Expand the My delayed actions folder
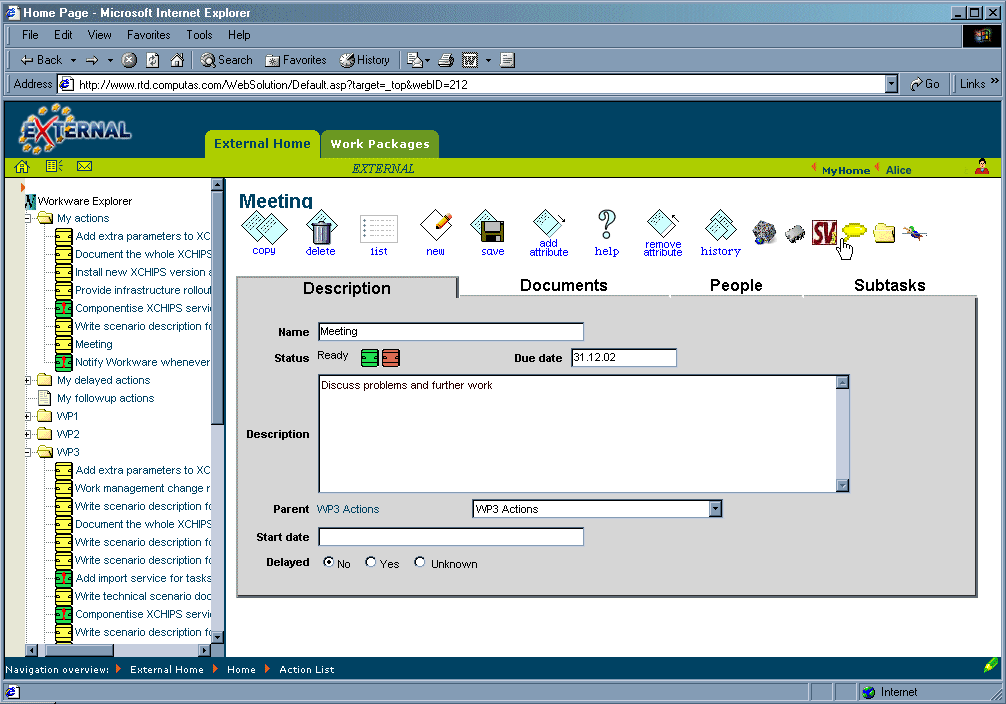 [x=27, y=380]
